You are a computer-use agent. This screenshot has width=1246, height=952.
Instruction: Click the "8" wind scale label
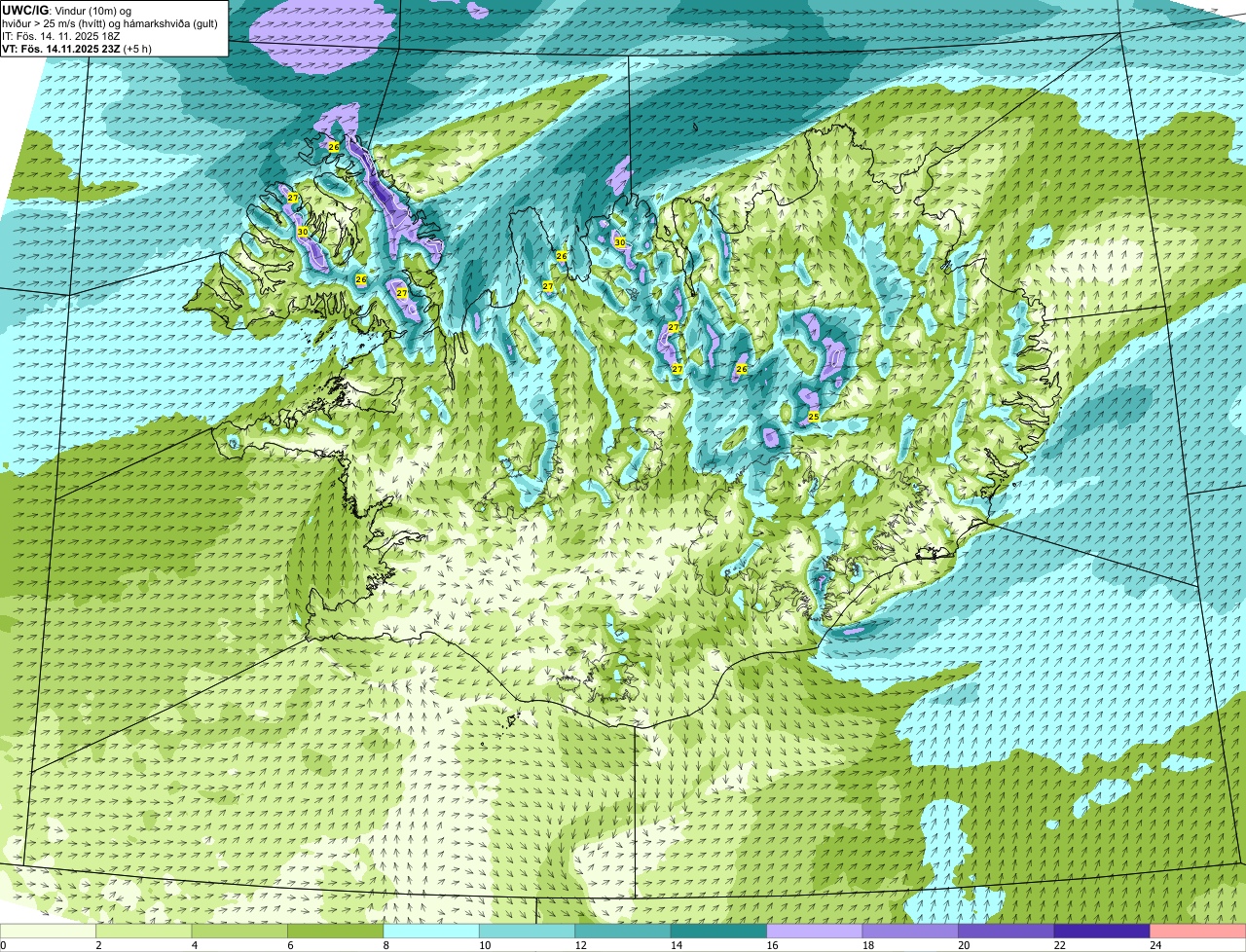coord(386,945)
